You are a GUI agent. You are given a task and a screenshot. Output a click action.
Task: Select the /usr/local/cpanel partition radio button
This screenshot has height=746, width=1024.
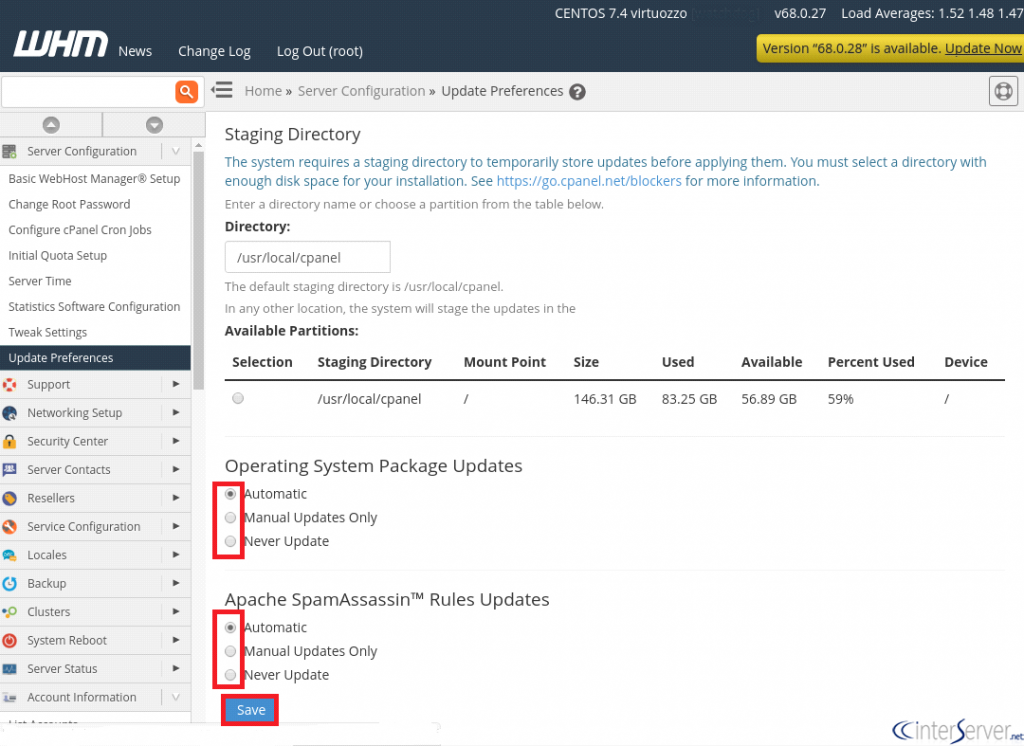[238, 398]
